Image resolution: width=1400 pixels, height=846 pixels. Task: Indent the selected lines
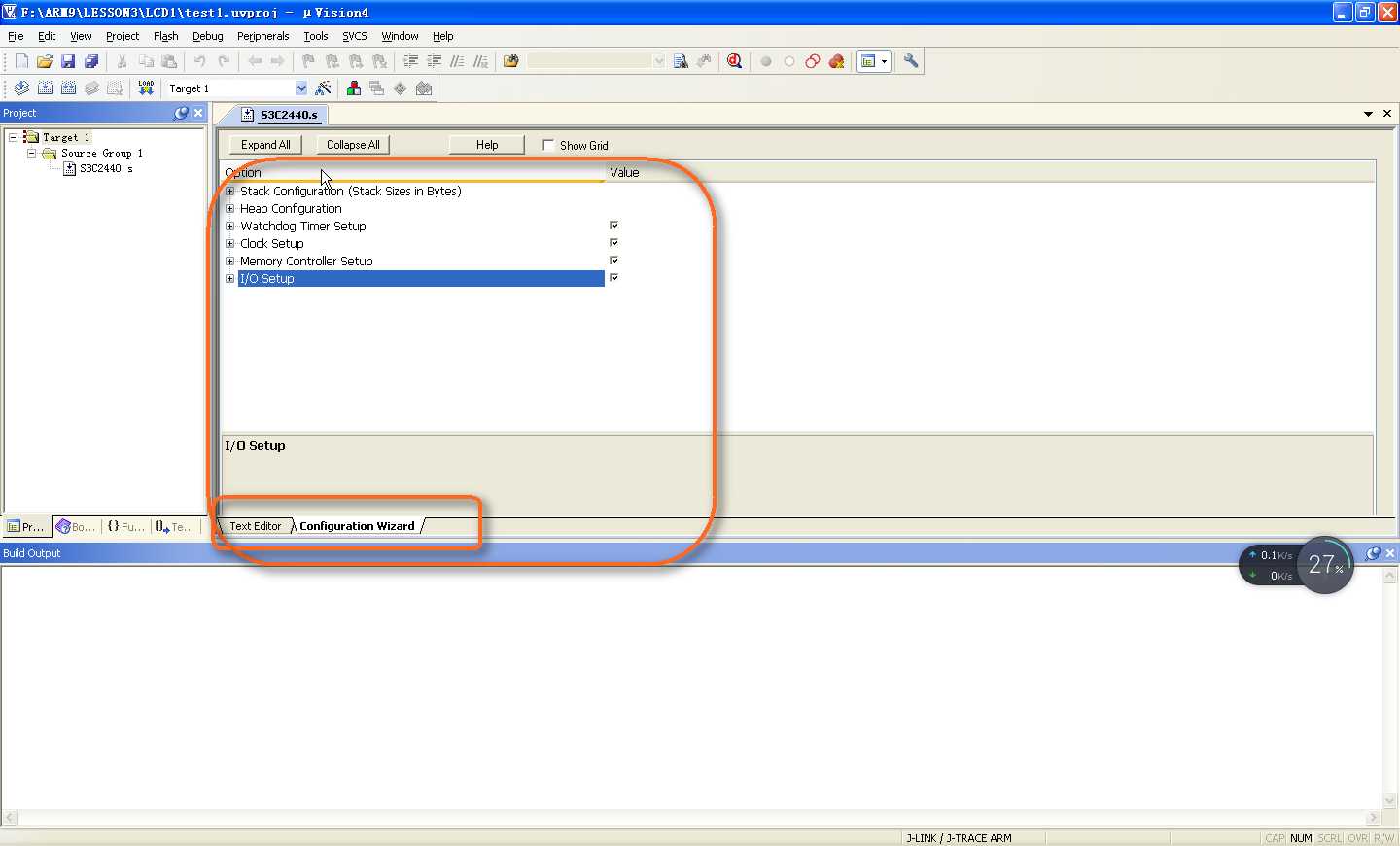411,61
